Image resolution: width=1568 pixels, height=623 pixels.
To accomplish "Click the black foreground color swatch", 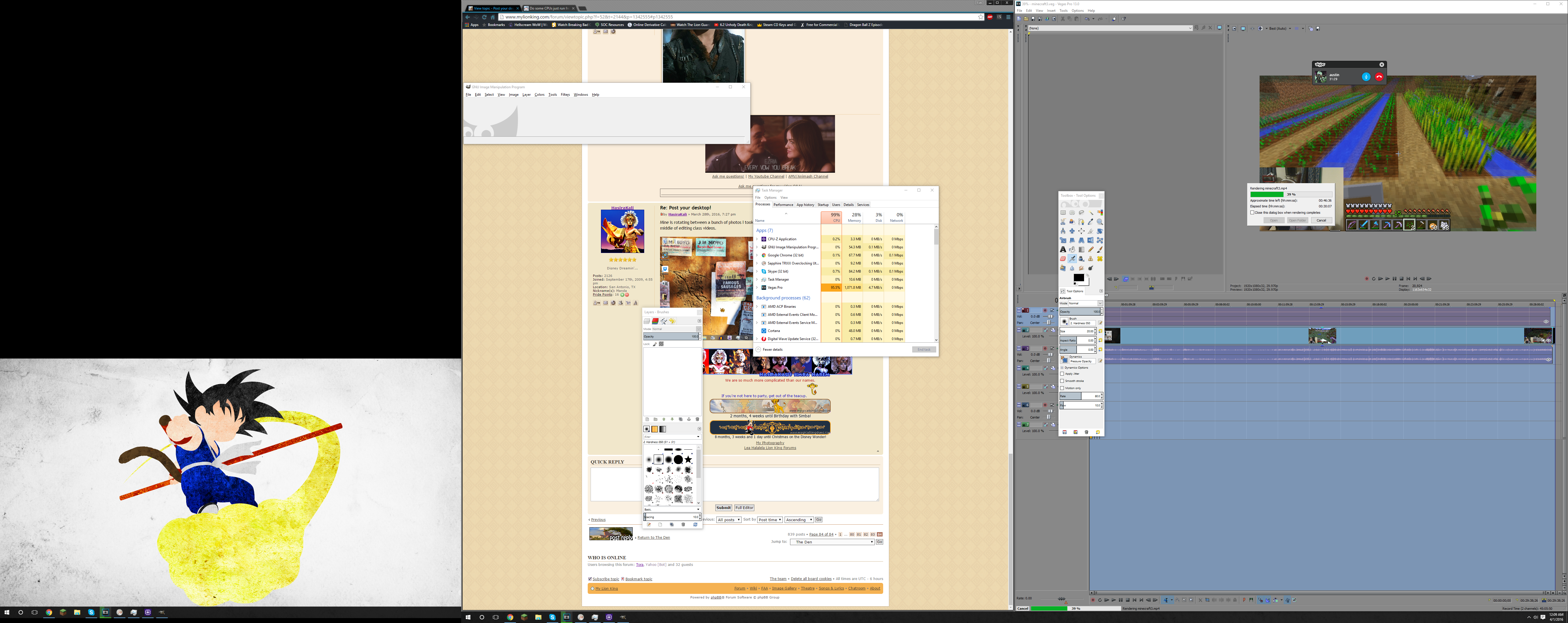I will tap(1078, 277).
